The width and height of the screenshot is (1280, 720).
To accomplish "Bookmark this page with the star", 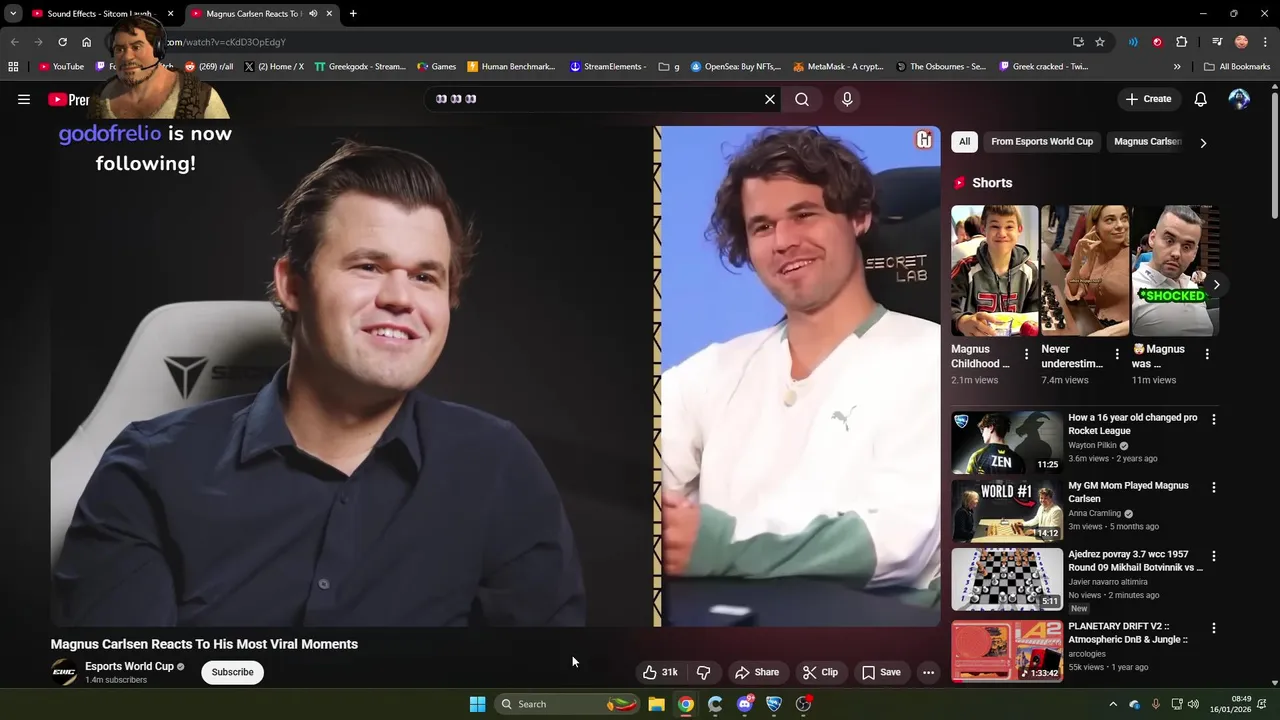I will click(x=1100, y=42).
